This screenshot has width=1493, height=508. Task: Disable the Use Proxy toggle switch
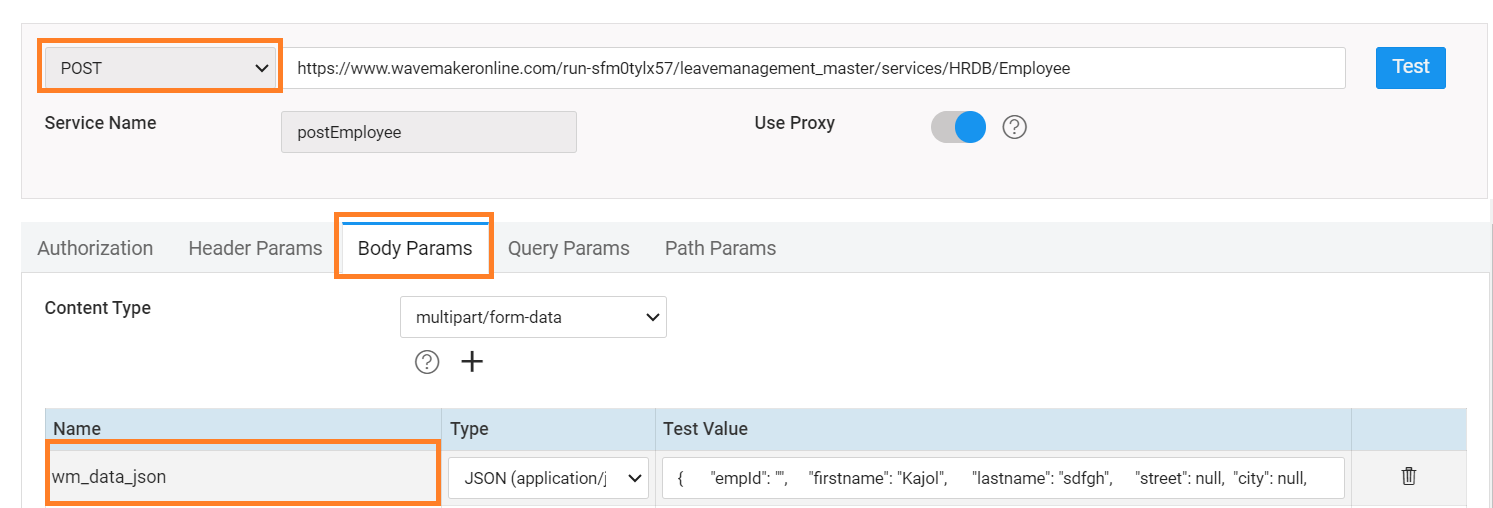958,127
